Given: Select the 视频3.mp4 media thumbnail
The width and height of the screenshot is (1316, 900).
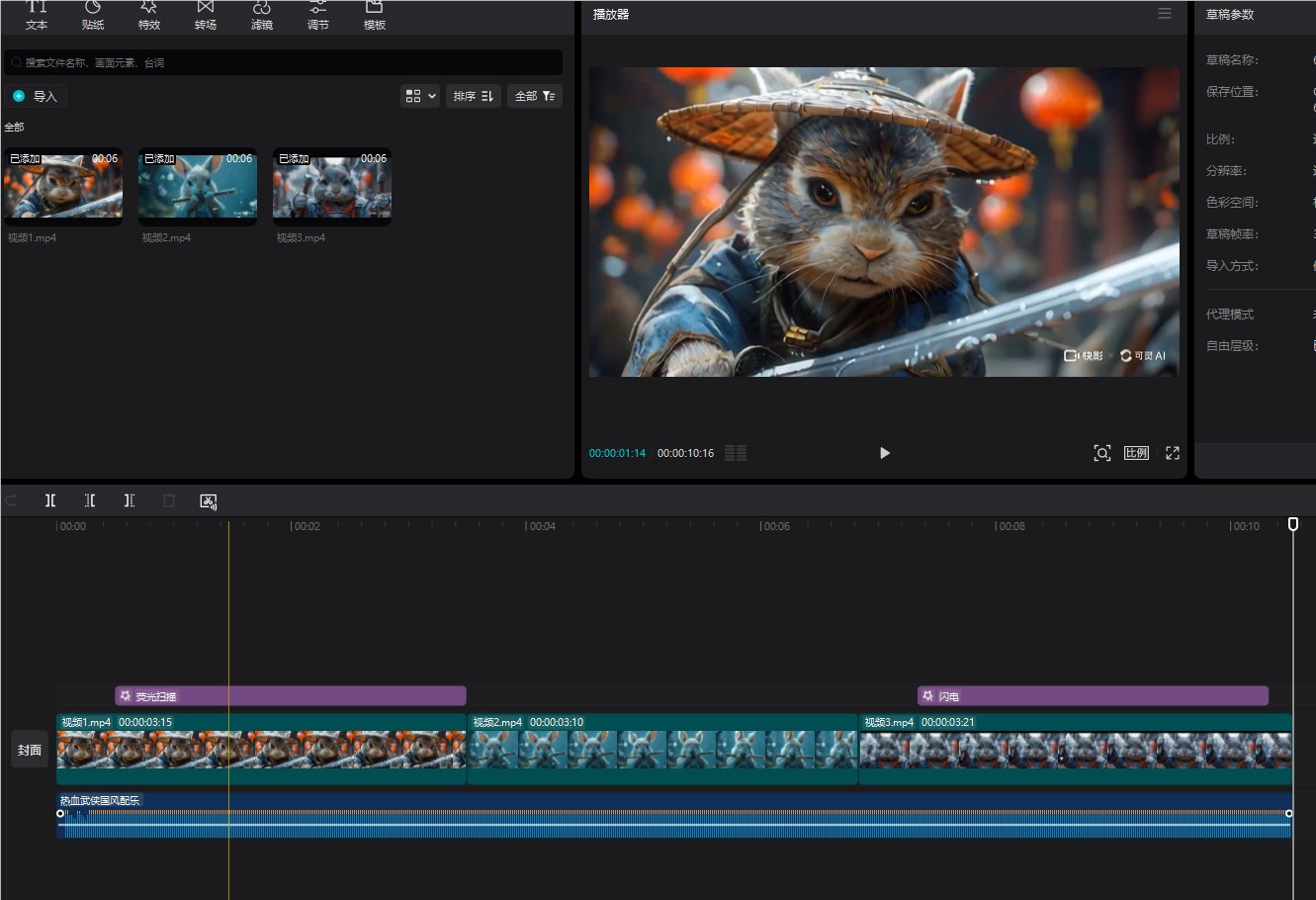Looking at the screenshot, I should 332,185.
